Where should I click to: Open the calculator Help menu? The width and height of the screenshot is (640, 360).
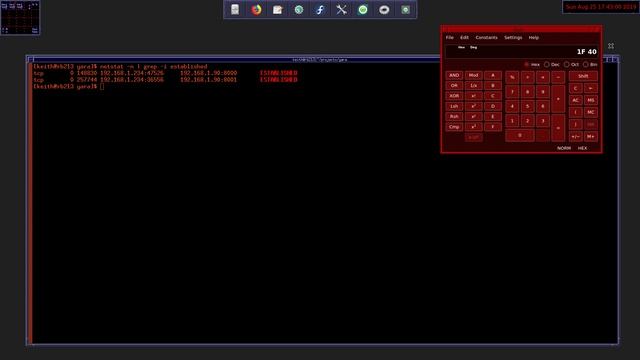[x=534, y=38]
